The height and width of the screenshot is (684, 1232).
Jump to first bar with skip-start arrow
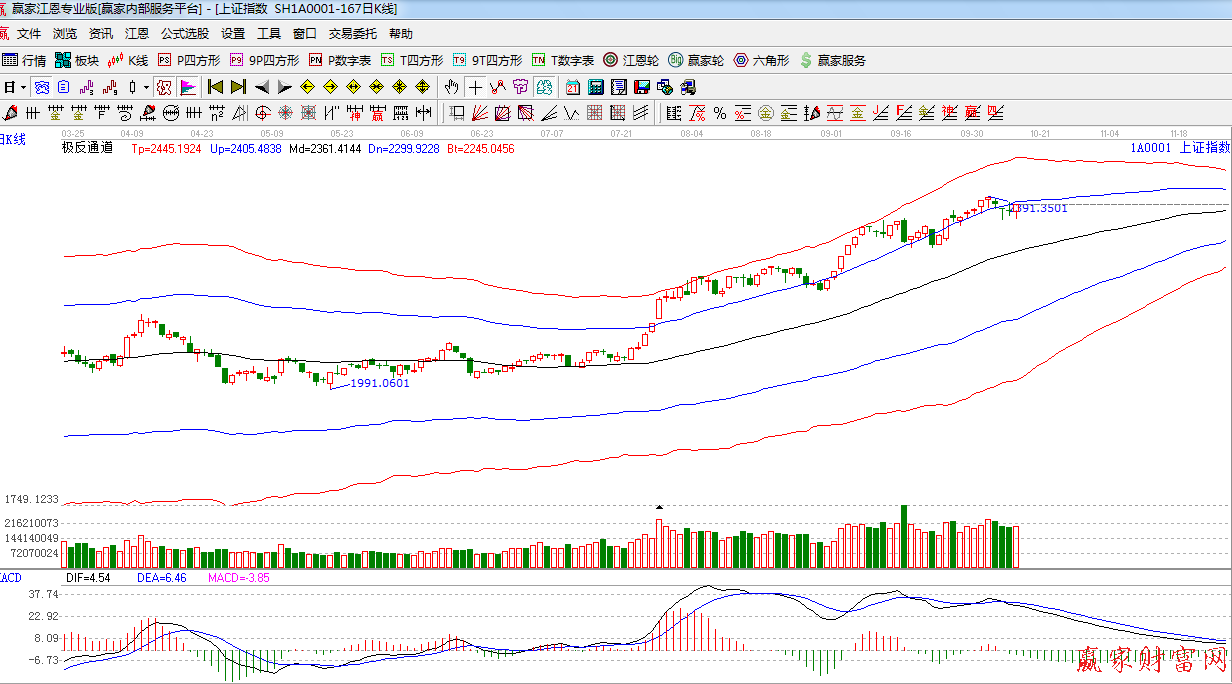click(215, 87)
